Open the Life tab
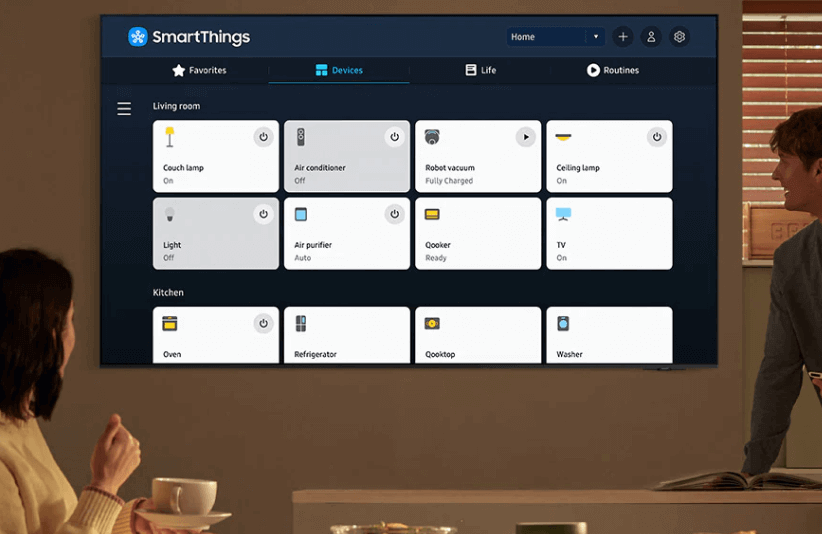Viewport: 822px width, 534px height. (480, 70)
